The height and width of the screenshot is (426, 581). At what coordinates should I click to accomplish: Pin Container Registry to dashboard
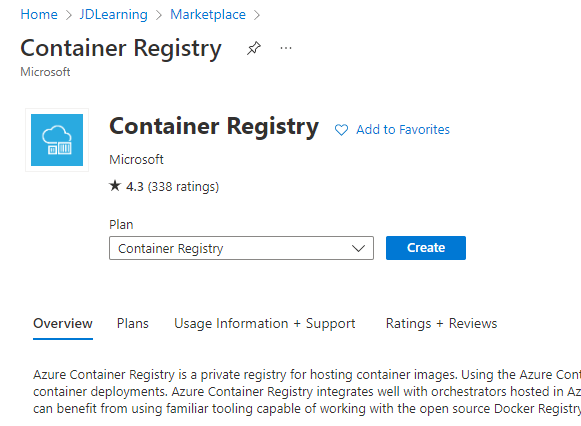[x=254, y=48]
